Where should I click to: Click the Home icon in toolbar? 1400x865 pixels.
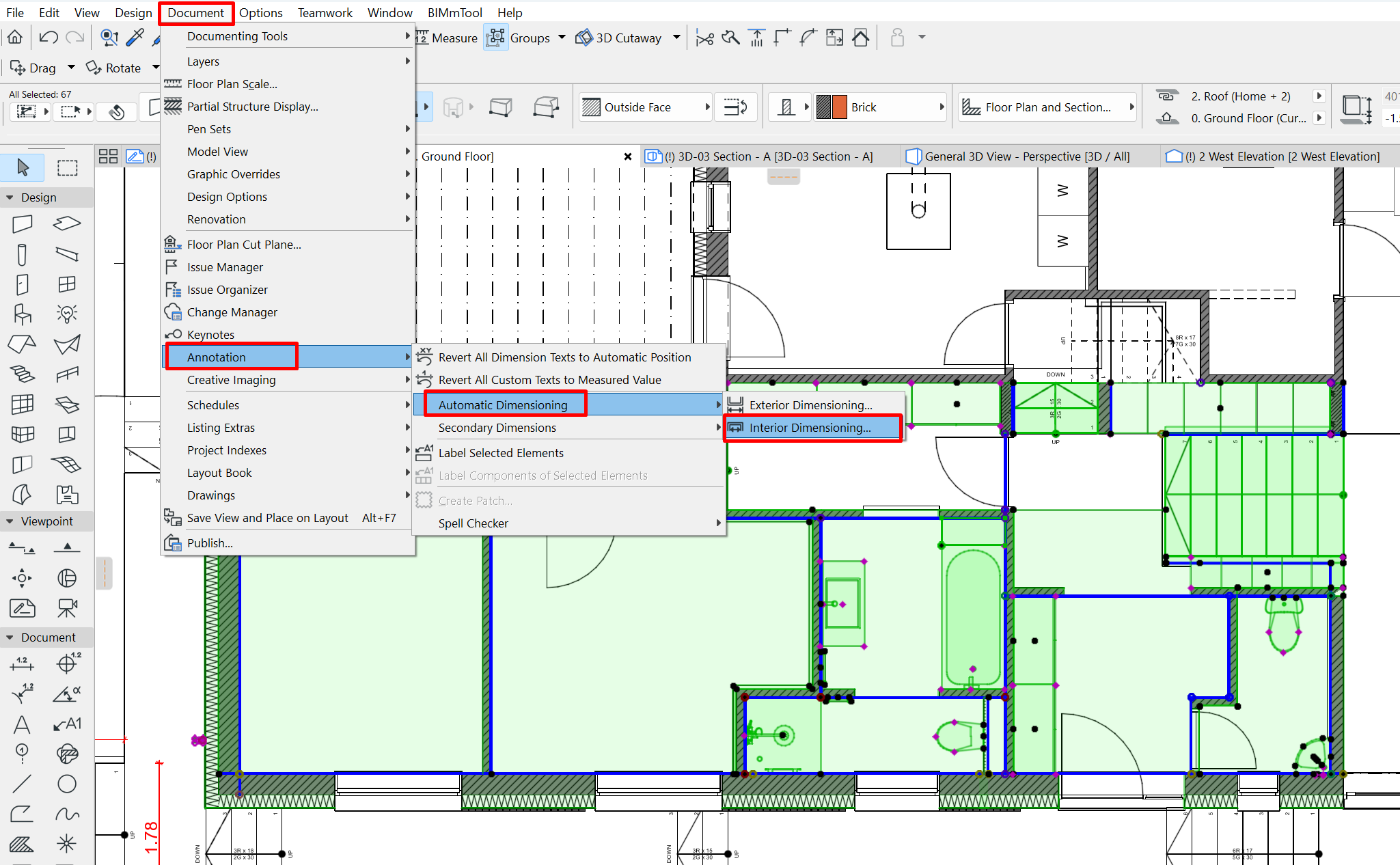click(15, 38)
